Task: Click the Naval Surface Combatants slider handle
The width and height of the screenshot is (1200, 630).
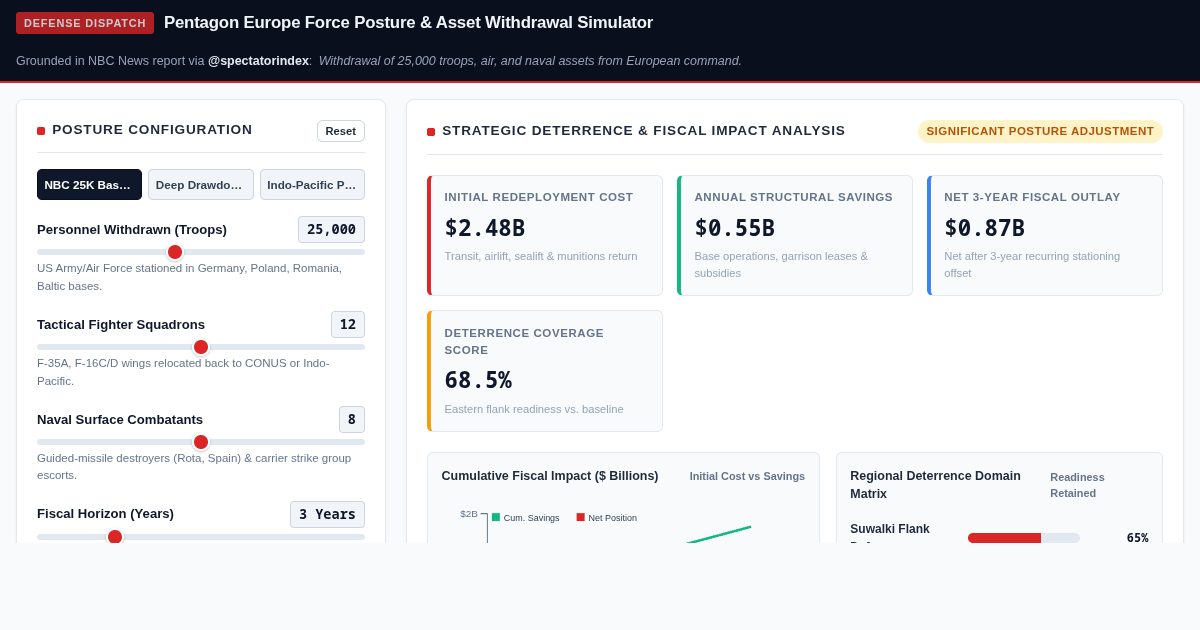Action: (x=201, y=442)
